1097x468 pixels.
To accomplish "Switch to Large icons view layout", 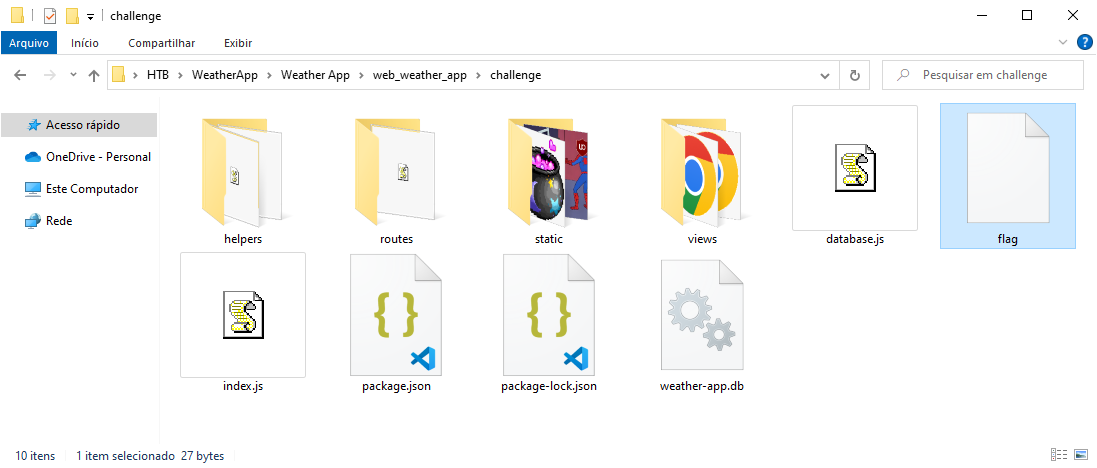I will pos(1080,455).
